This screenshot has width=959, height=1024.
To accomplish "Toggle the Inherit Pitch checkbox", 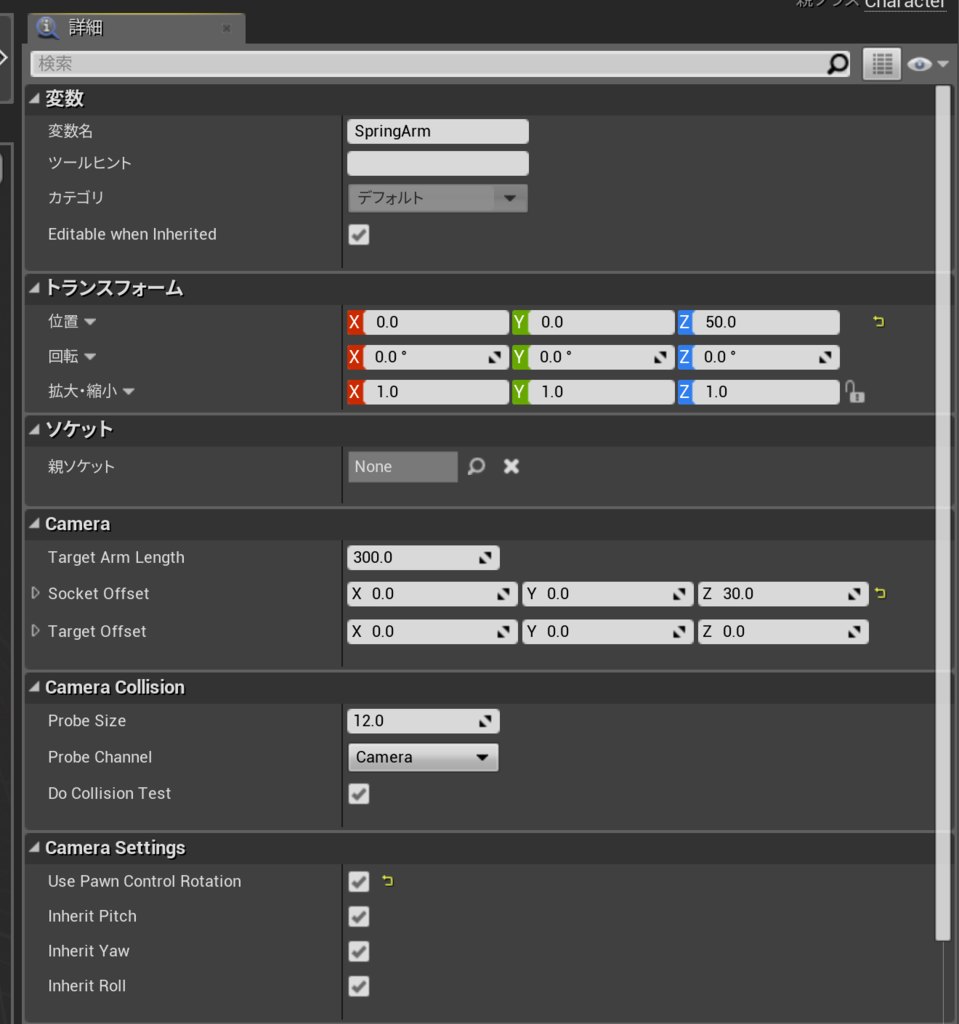I will pyautogui.click(x=359, y=916).
